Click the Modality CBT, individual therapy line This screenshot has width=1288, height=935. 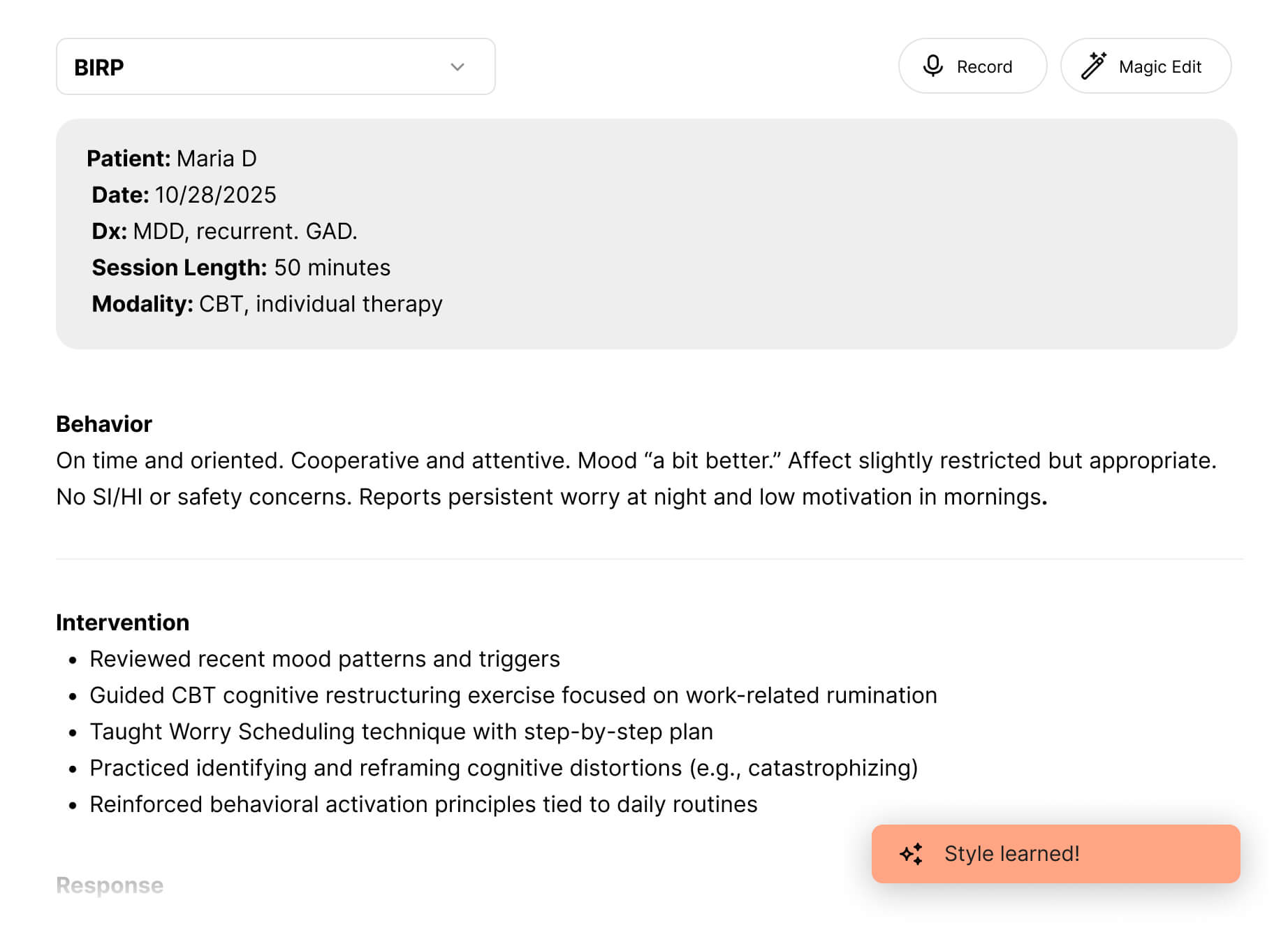321,304
